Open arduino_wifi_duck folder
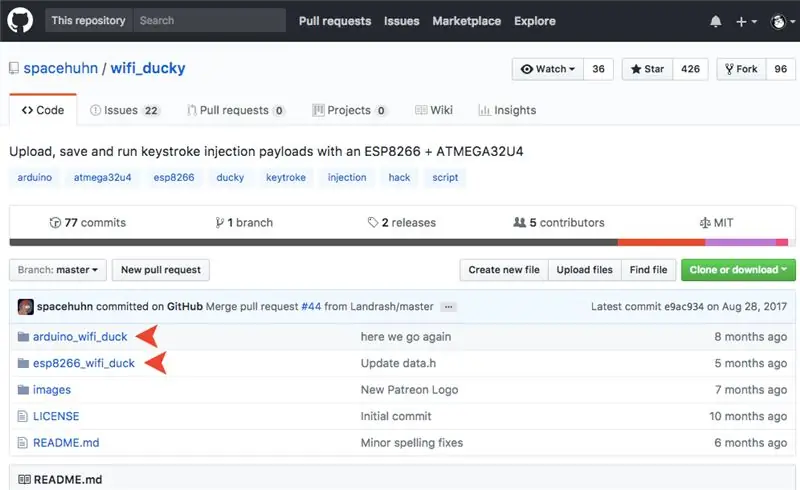The height and width of the screenshot is (490, 800). [x=80, y=337]
